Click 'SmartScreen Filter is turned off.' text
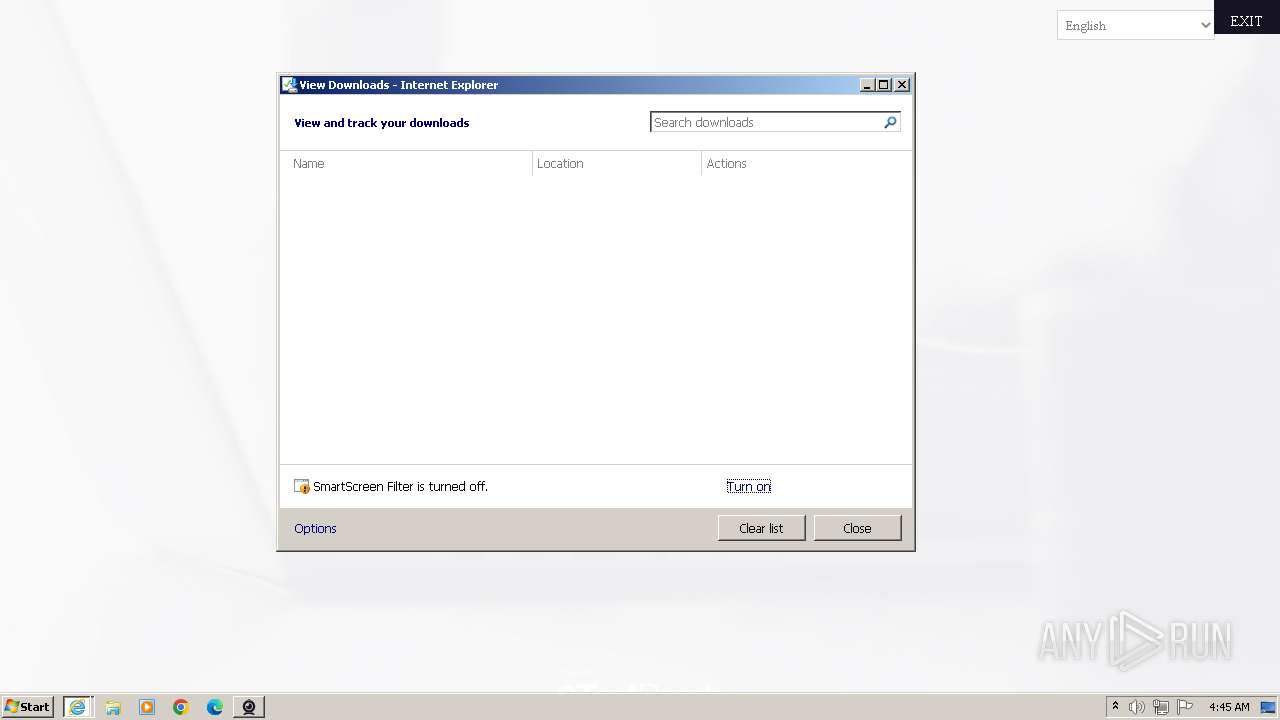This screenshot has height=720, width=1280. click(x=400, y=487)
